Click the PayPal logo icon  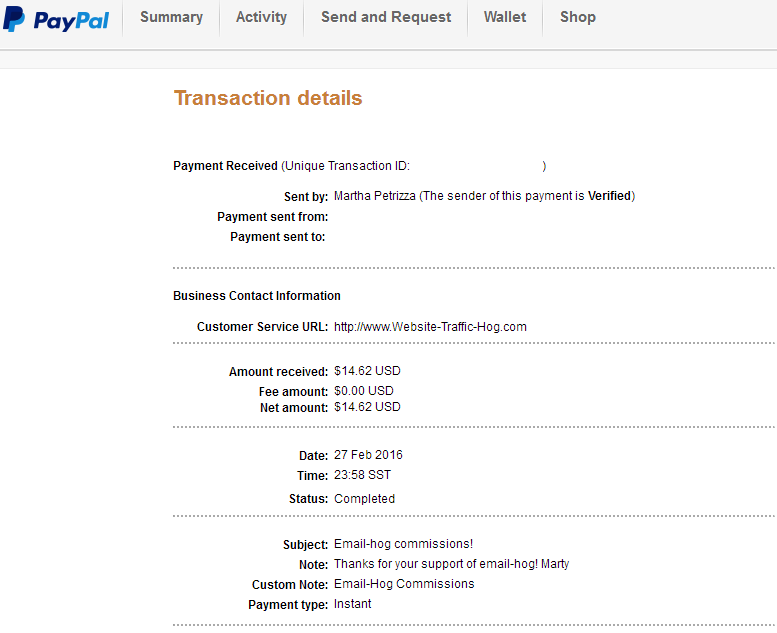pos(15,19)
